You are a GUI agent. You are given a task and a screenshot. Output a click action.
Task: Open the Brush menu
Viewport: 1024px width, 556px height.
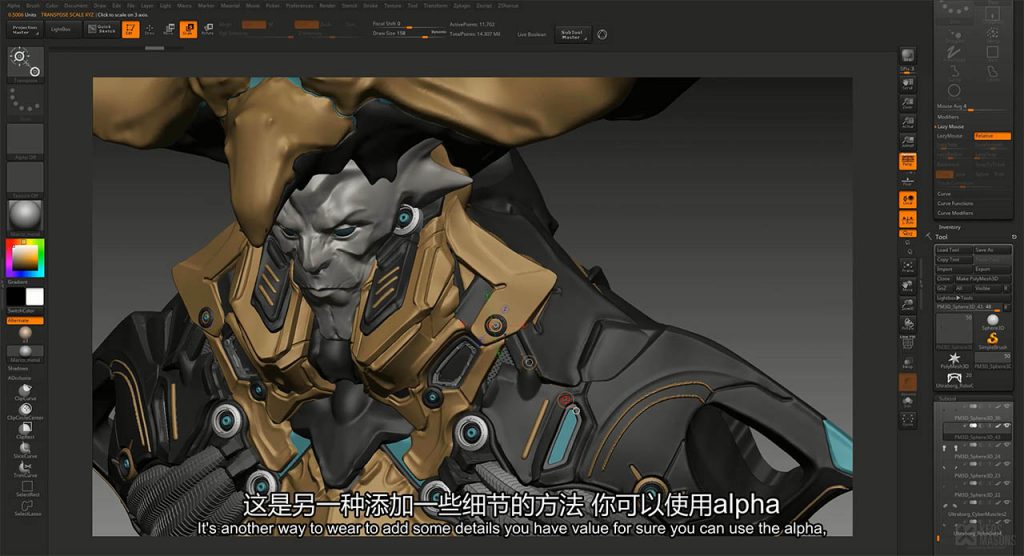point(32,6)
